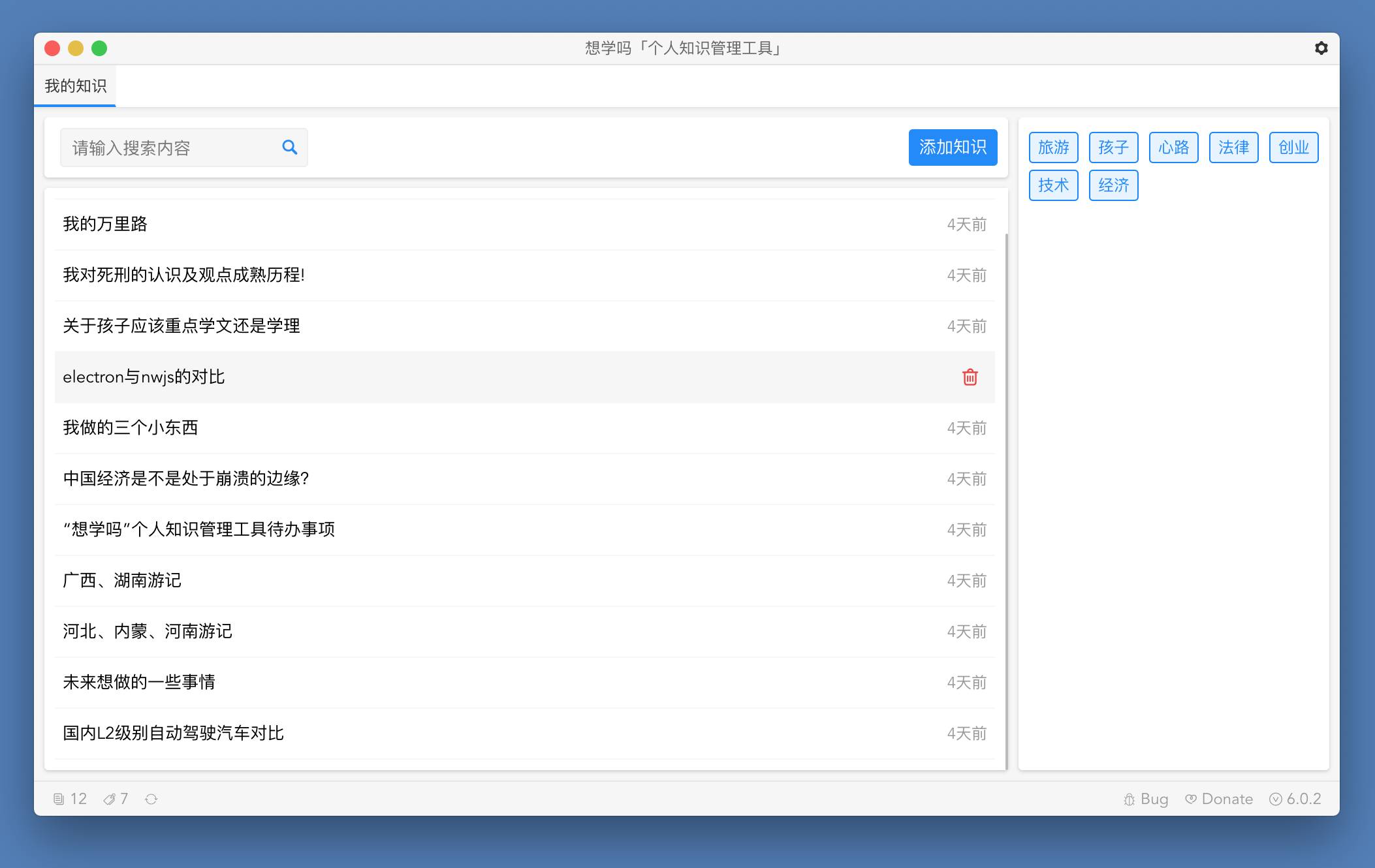Open 广西、湖南游记 entry
This screenshot has height=868, width=1375.
coord(122,581)
